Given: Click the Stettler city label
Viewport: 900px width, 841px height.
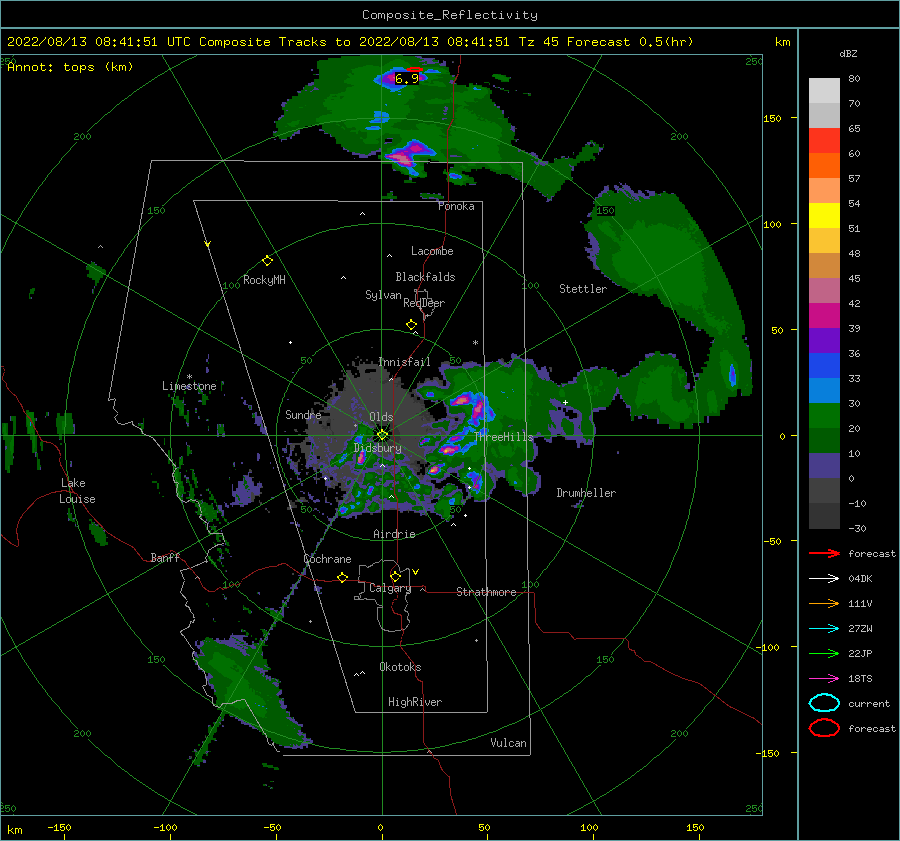Looking at the screenshot, I should (583, 289).
